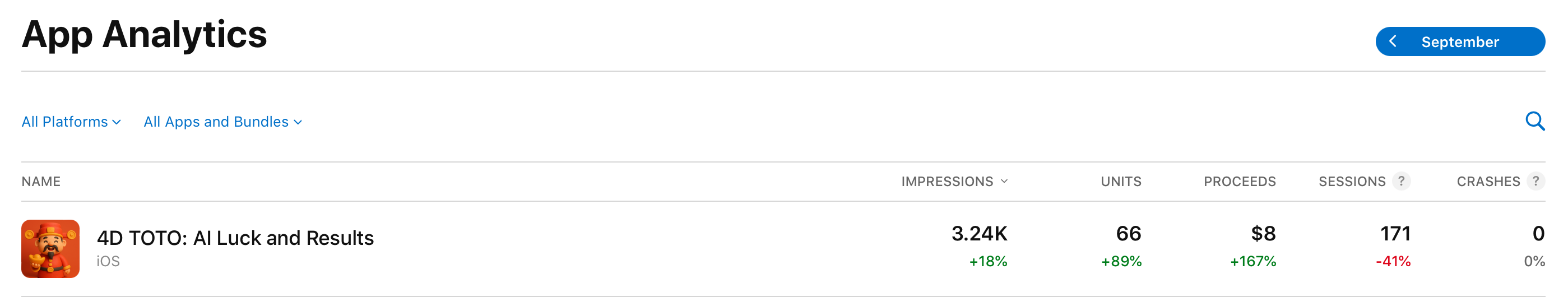1568x306 pixels.
Task: Open the search magnifier icon
Action: pyautogui.click(x=1534, y=121)
